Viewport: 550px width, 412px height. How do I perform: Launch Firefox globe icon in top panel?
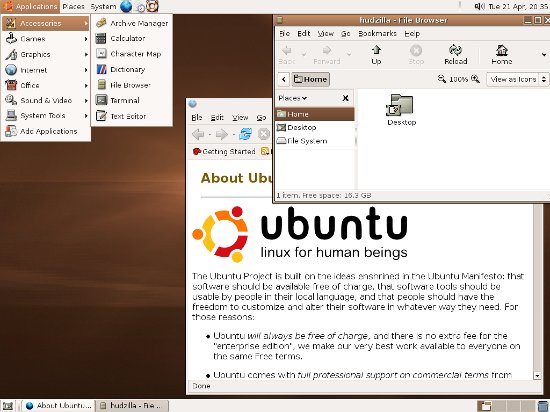click(126, 6)
